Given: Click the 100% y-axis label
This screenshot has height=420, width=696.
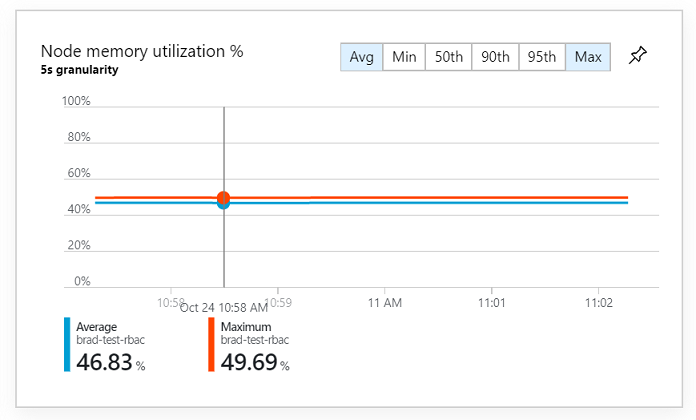Looking at the screenshot, I should 76,102.
